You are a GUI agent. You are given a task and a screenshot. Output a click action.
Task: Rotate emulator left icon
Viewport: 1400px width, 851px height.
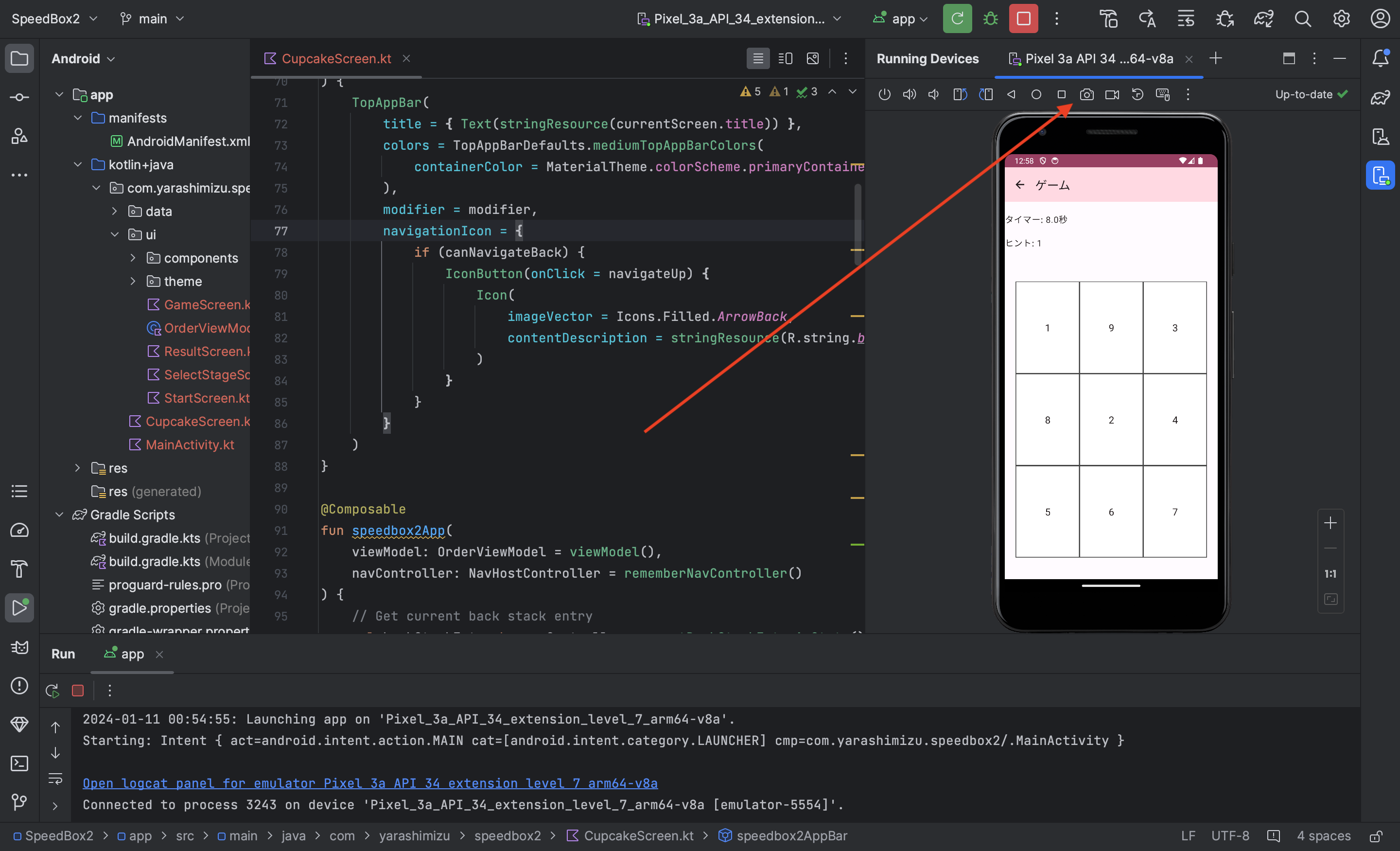(960, 94)
